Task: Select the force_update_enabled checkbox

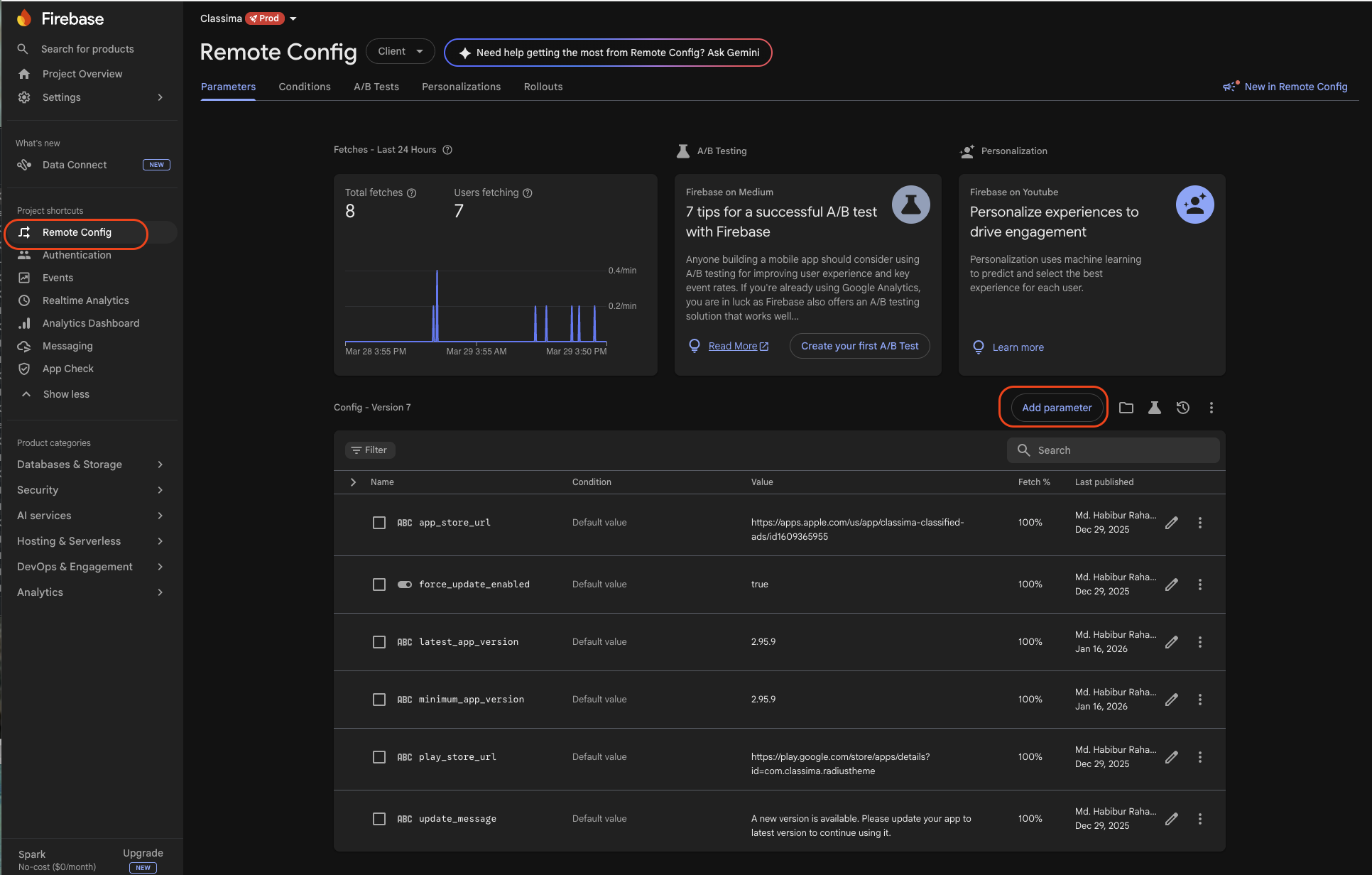Action: point(379,585)
